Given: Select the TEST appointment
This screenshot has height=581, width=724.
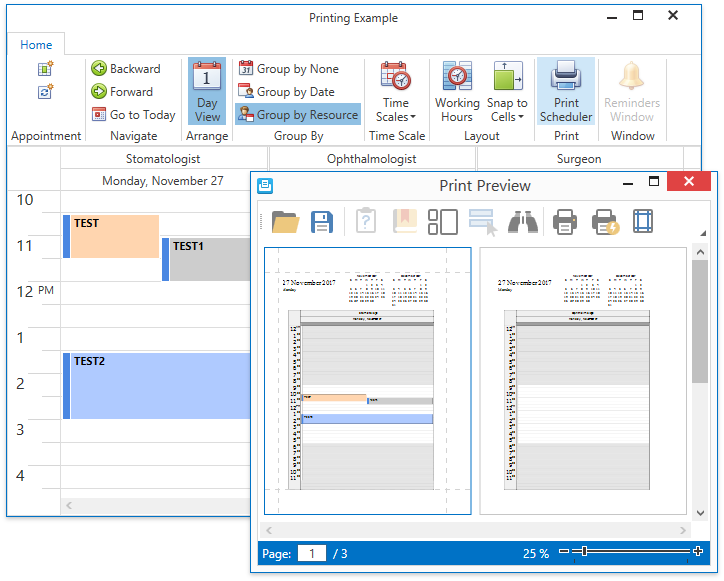Looking at the screenshot, I should tap(111, 236).
